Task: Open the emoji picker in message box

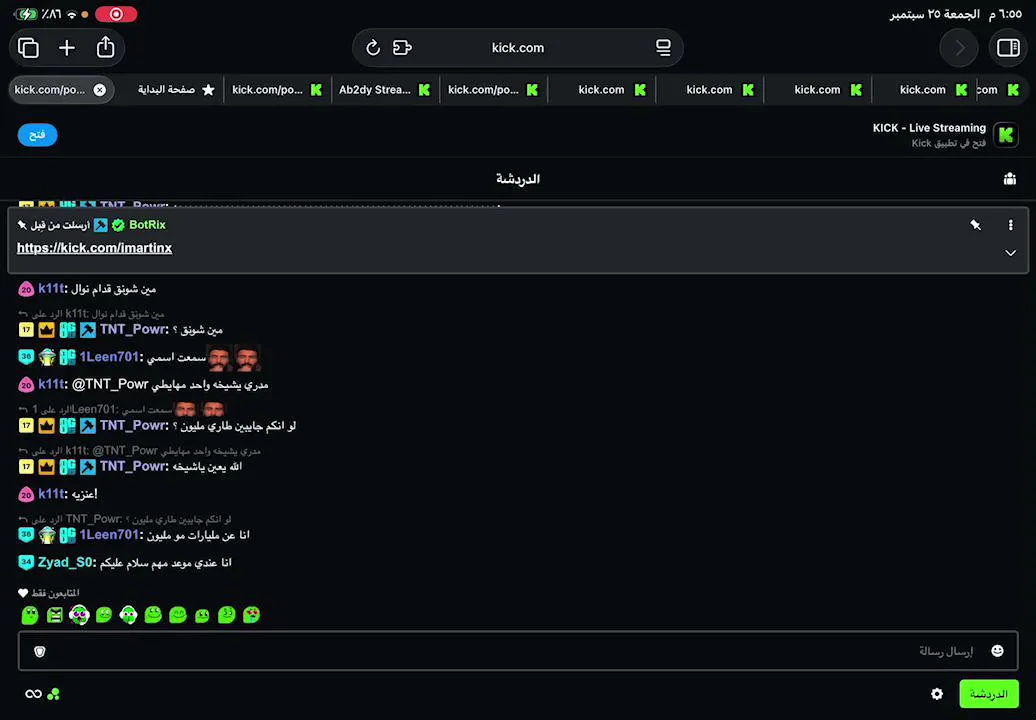Action: (997, 651)
